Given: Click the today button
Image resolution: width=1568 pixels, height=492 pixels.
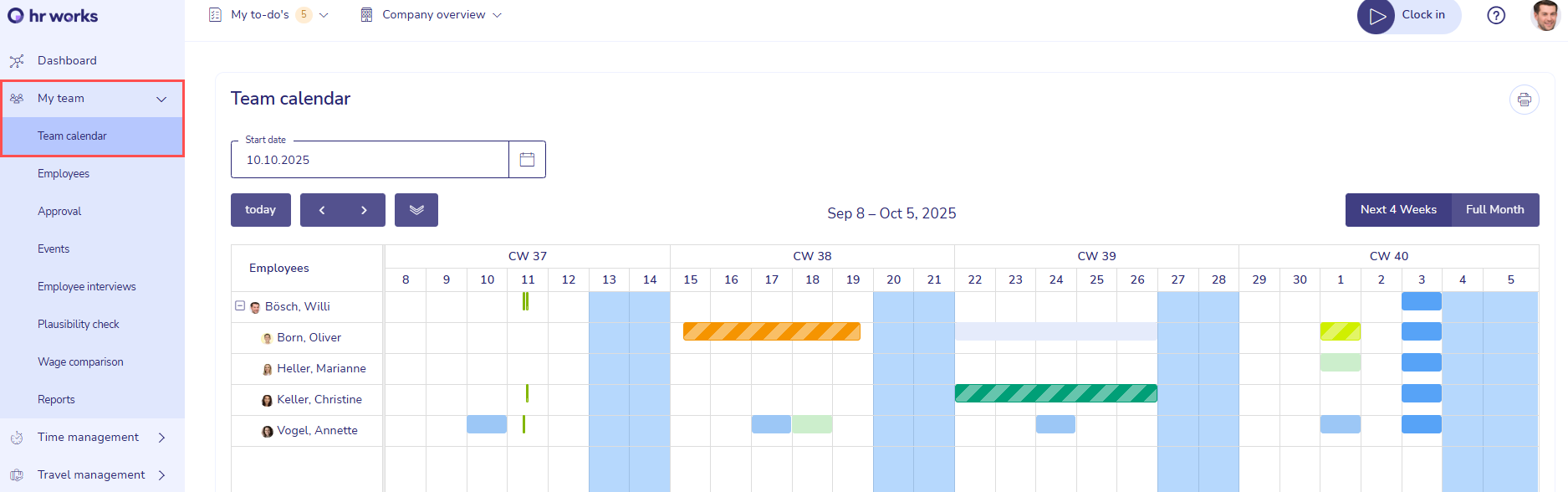Looking at the screenshot, I should [260, 210].
